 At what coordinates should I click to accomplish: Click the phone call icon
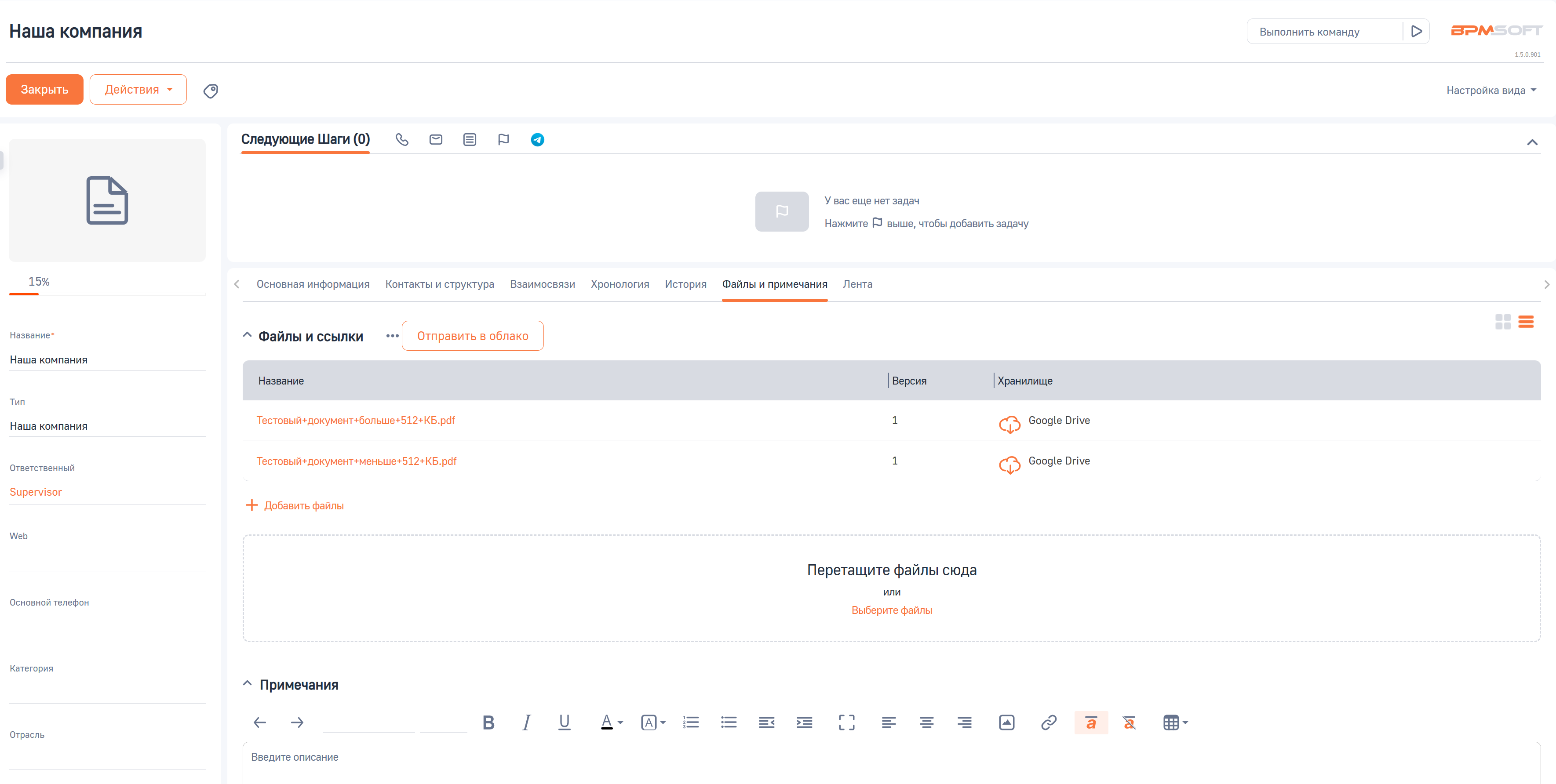pyautogui.click(x=402, y=140)
